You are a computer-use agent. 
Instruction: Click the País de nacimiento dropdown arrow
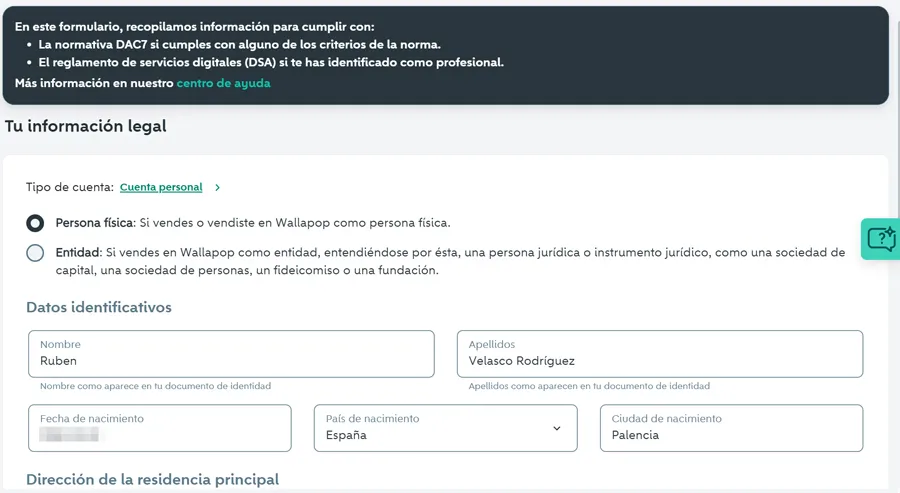click(556, 429)
